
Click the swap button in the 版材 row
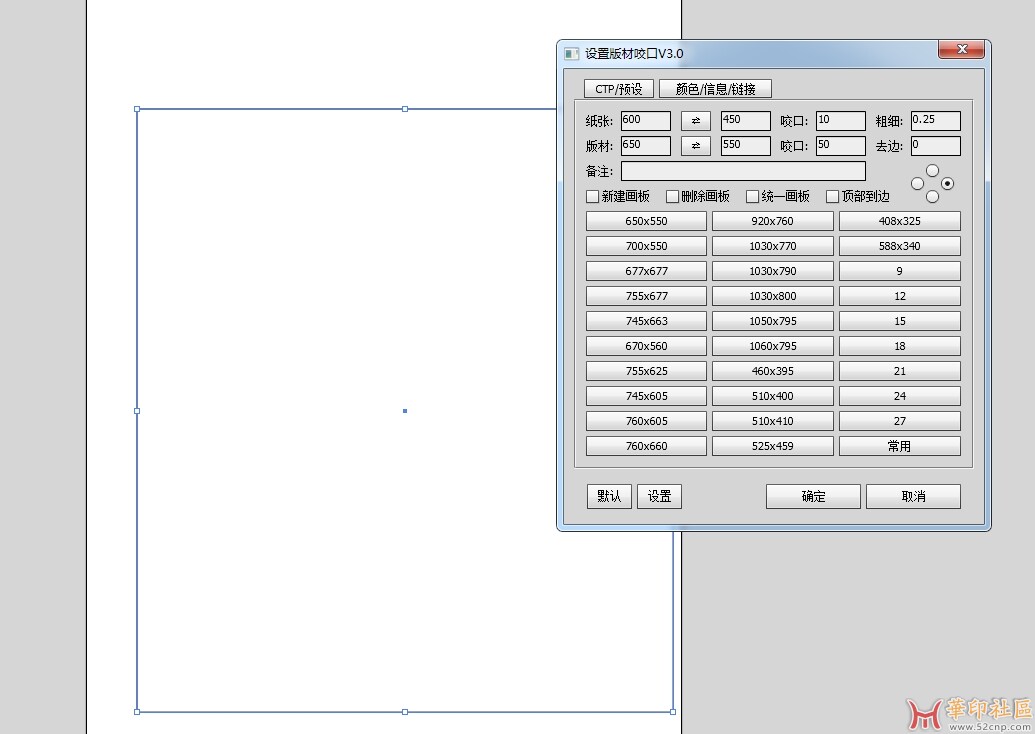pyautogui.click(x=695, y=146)
